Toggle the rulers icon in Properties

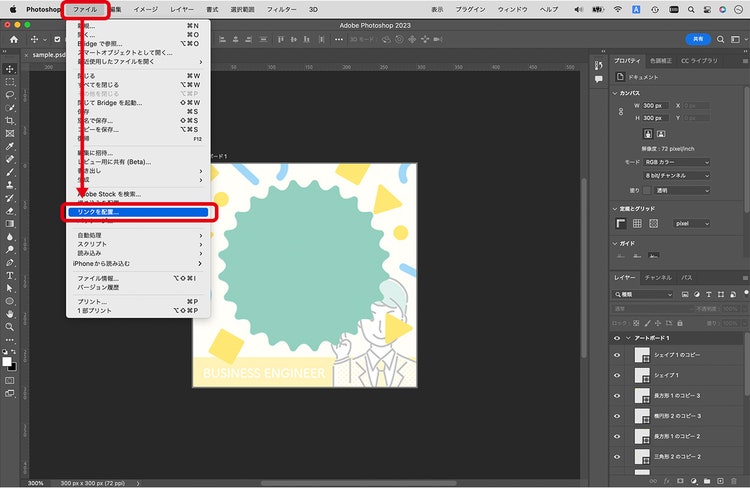[621, 223]
